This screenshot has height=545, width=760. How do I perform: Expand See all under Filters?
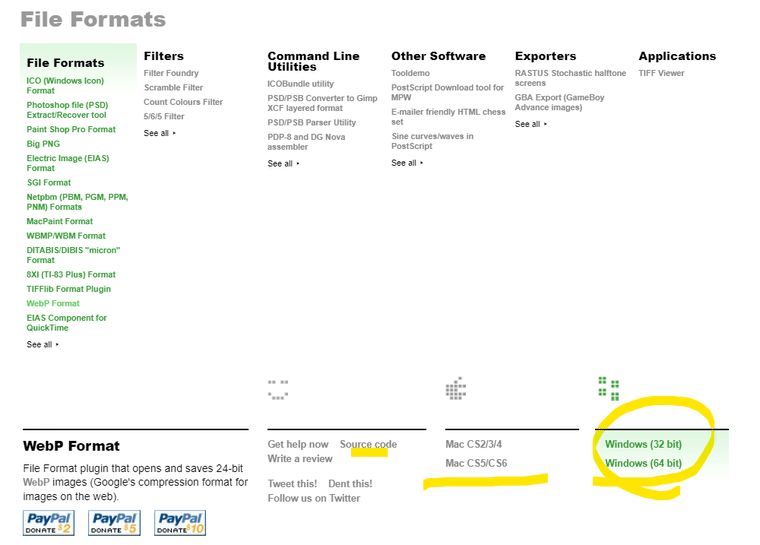160,133
